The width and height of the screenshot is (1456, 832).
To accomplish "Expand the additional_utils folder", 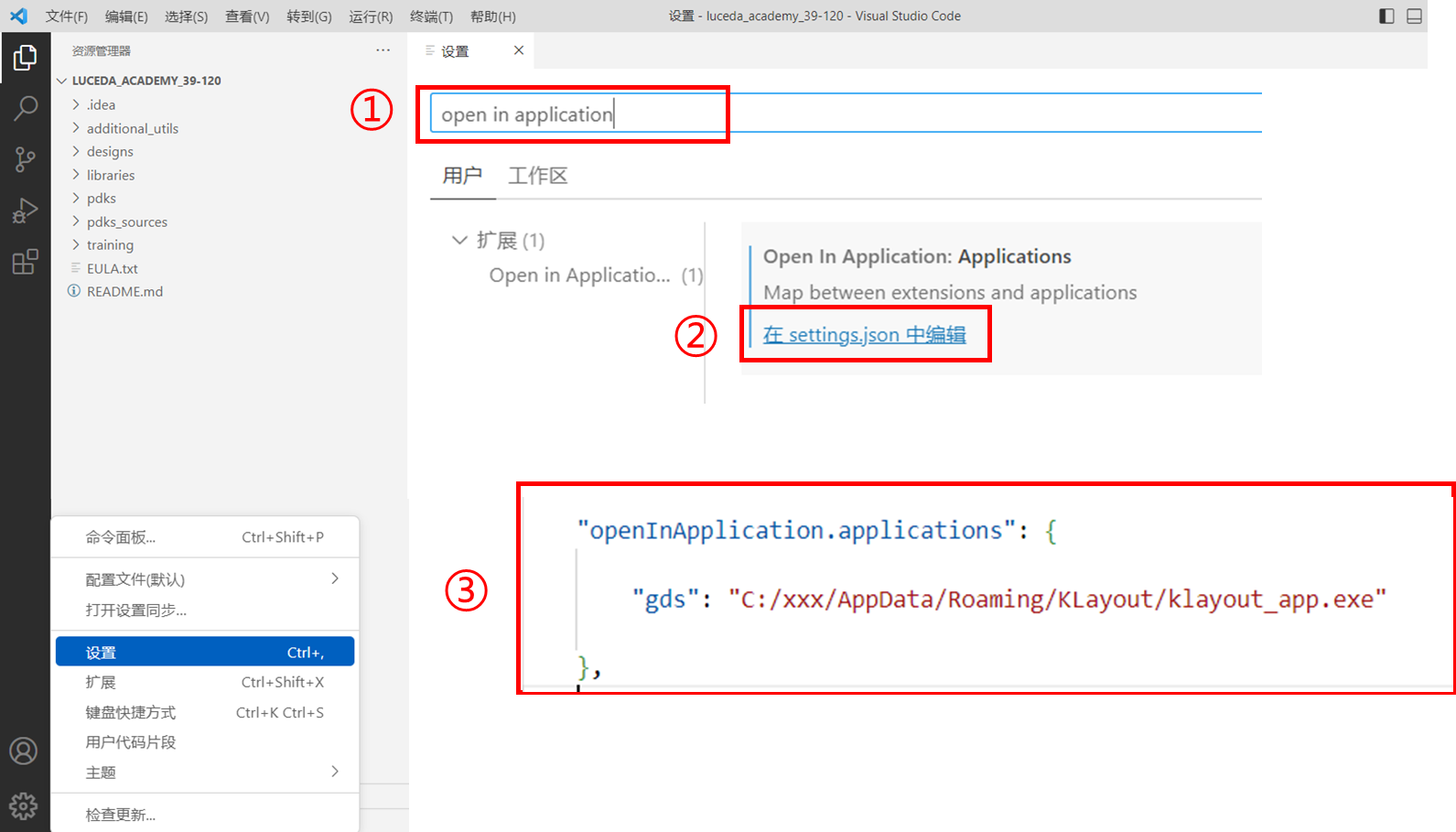I will click(76, 128).
